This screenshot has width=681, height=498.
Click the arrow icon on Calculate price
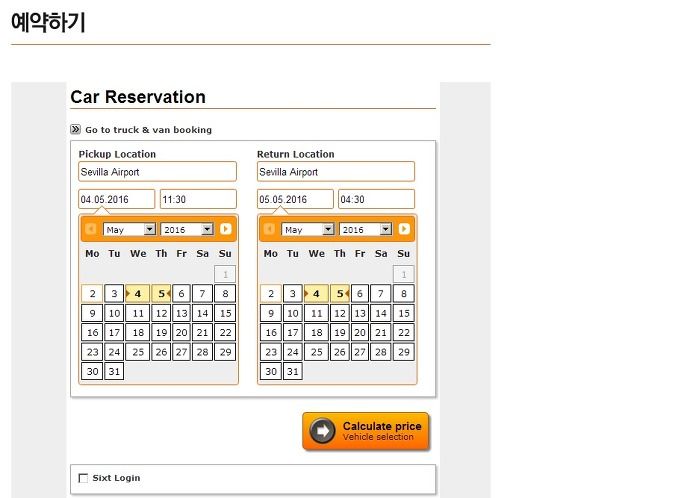coord(322,431)
